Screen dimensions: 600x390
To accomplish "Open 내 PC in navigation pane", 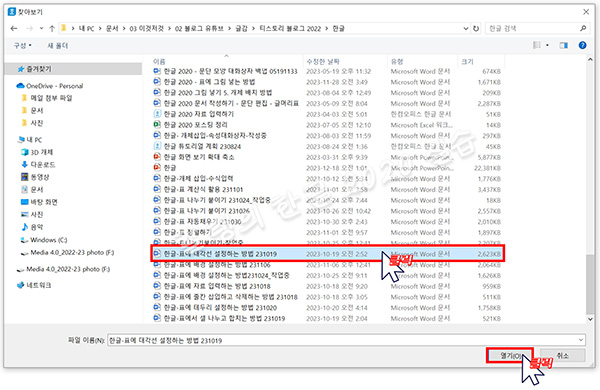I will pos(30,140).
